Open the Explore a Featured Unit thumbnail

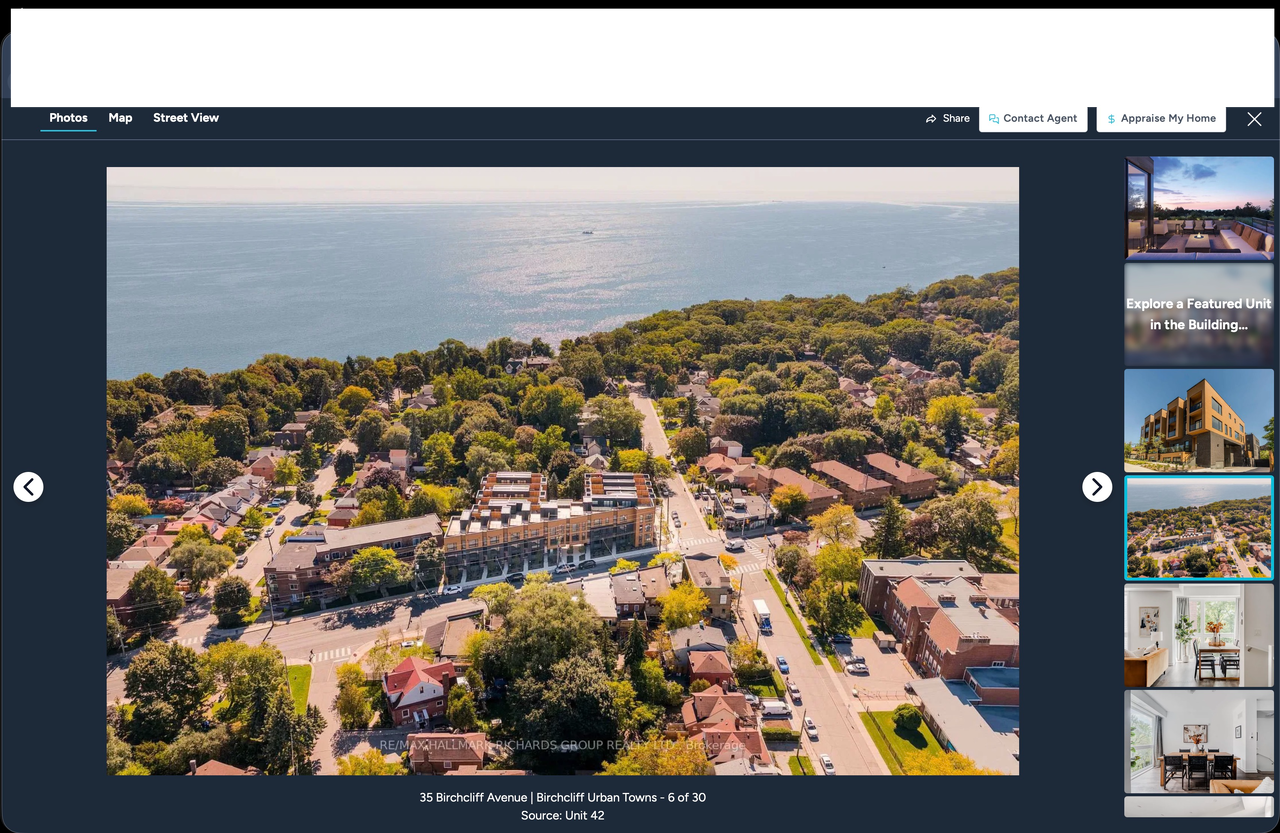coord(1199,314)
